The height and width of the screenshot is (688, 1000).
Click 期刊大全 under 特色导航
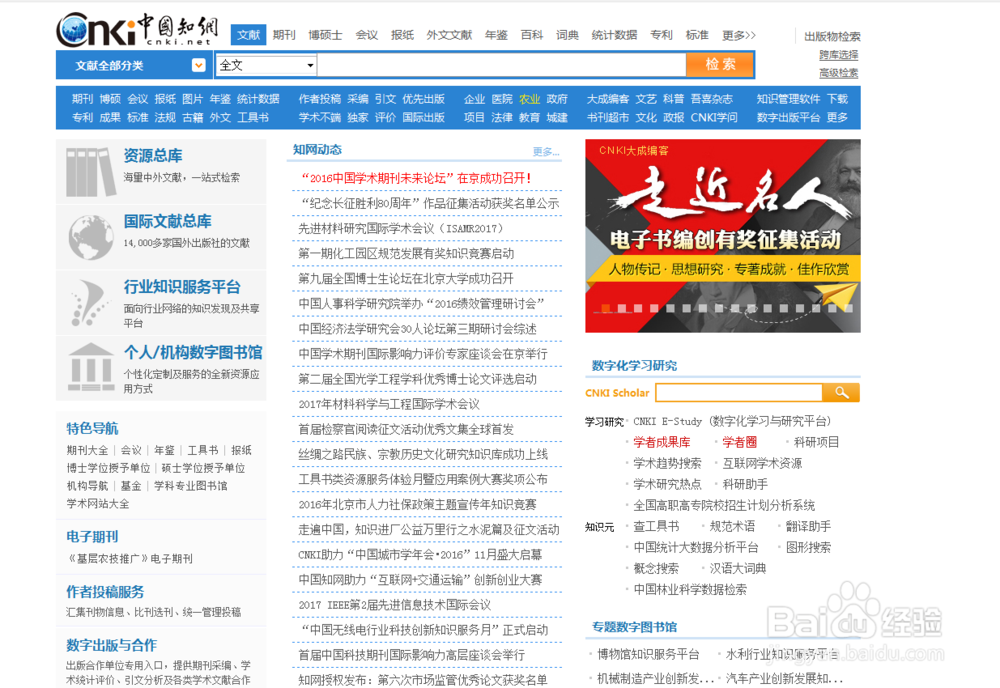tap(87, 450)
